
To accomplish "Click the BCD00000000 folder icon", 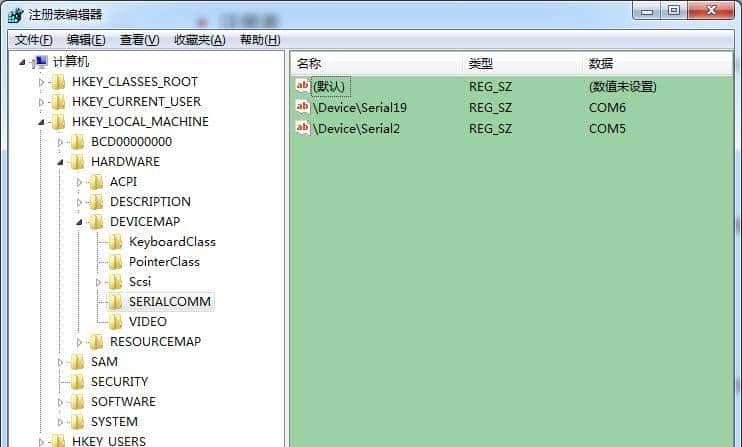I will (x=77, y=142).
